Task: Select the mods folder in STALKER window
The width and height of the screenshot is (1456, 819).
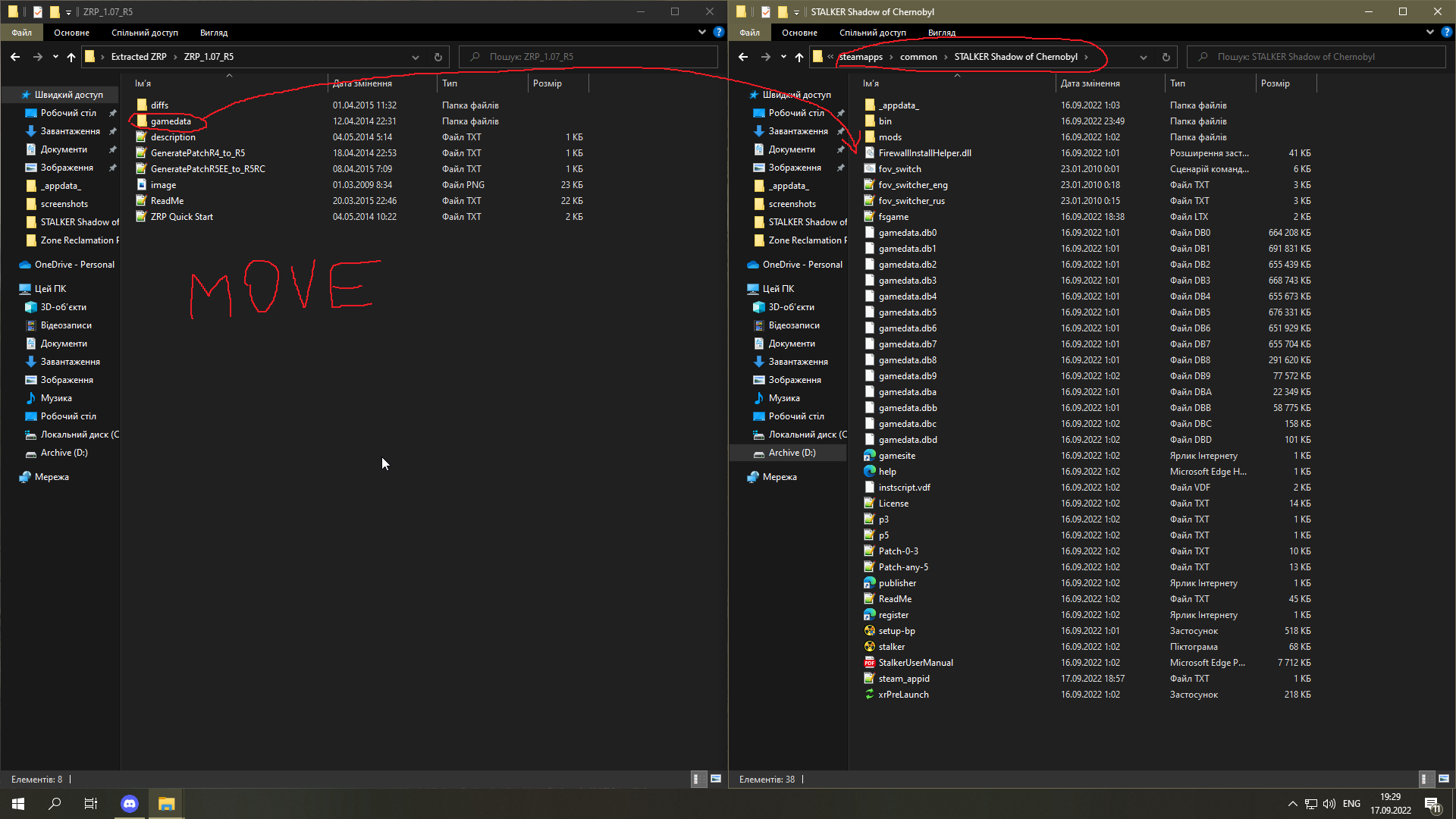Action: (890, 137)
